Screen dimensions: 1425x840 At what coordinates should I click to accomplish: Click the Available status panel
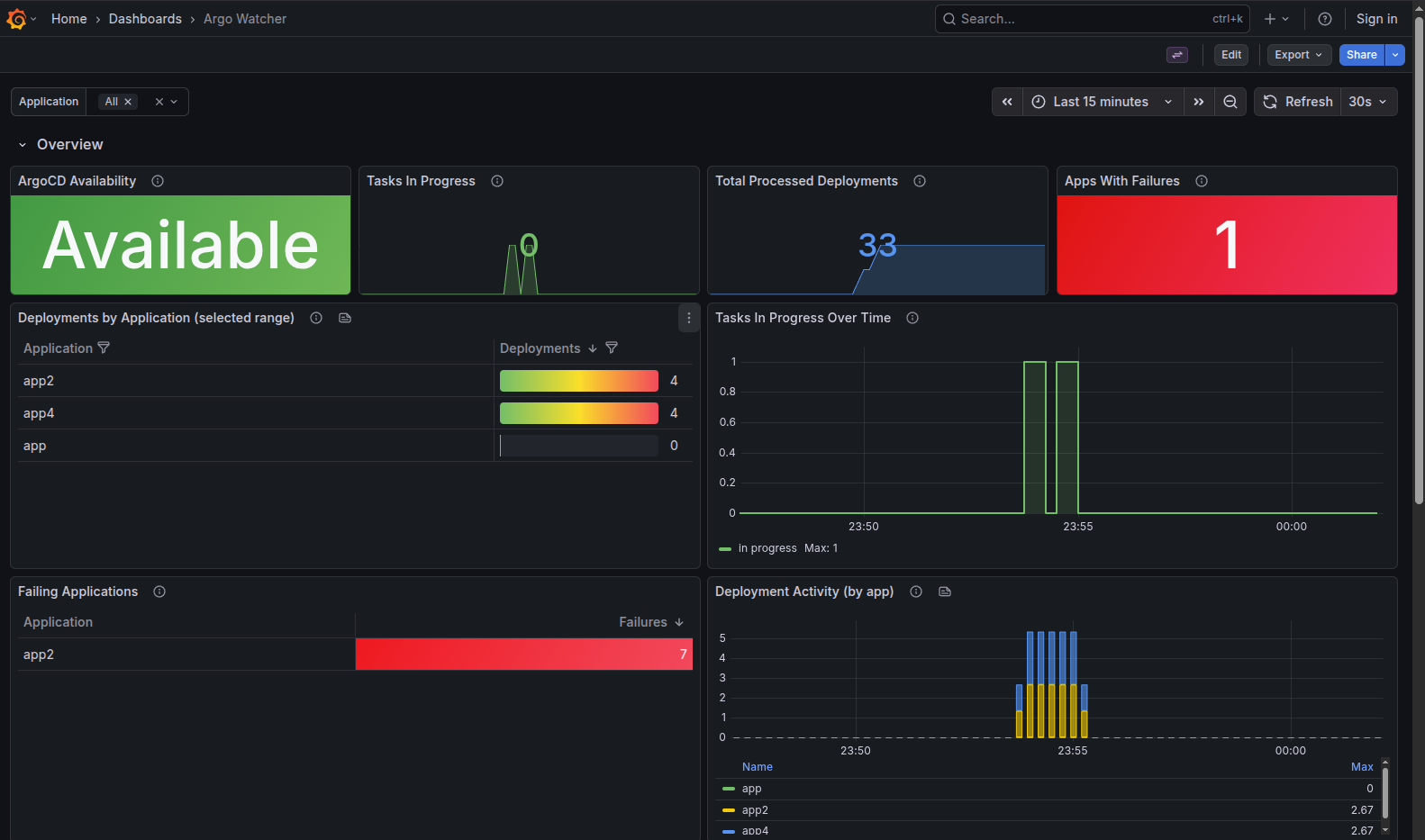click(180, 245)
